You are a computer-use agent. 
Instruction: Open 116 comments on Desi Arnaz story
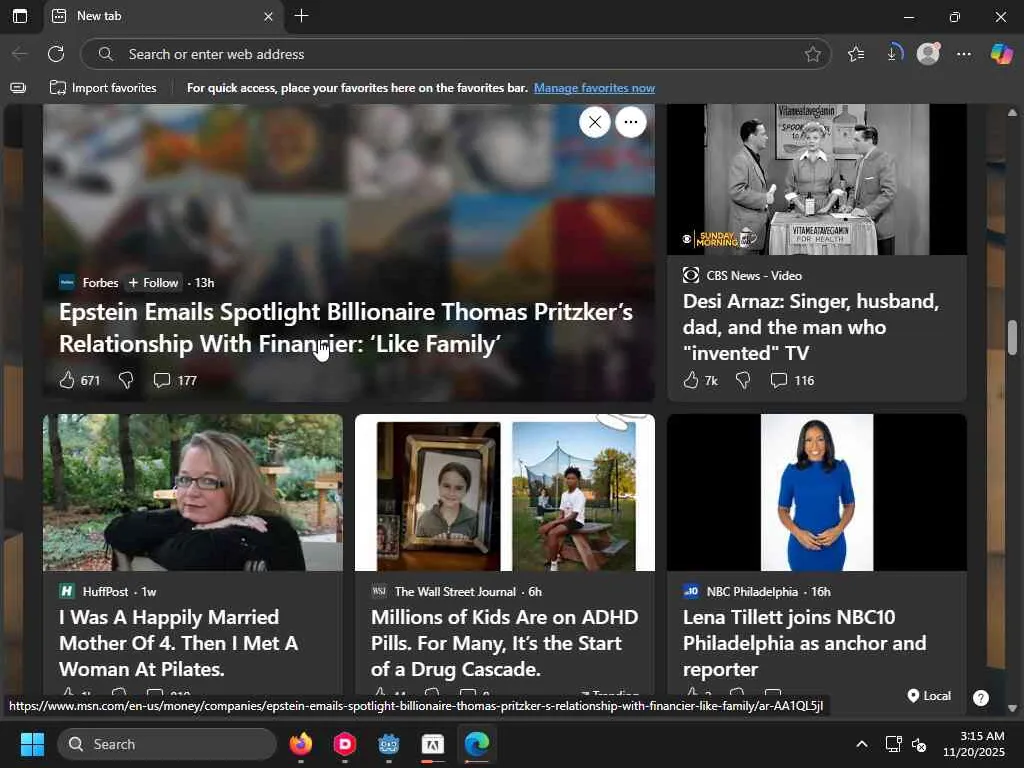click(792, 380)
